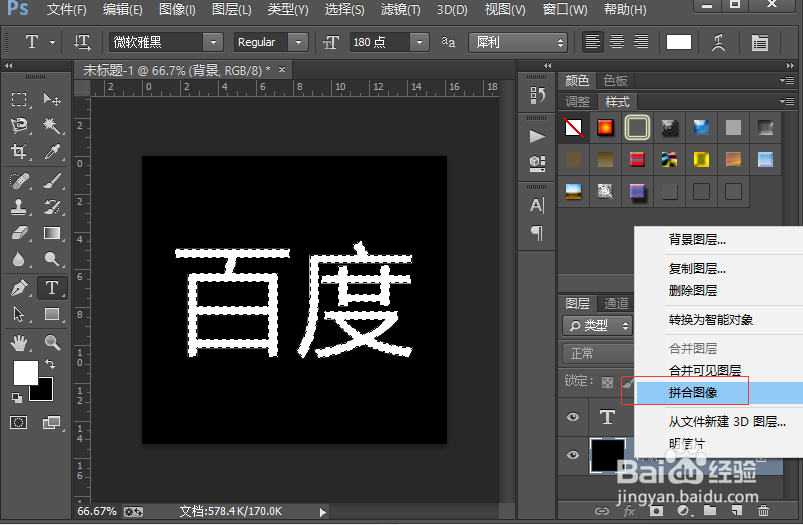Open the 文件(F) menu
This screenshot has height=525, width=803.
coord(67,9)
